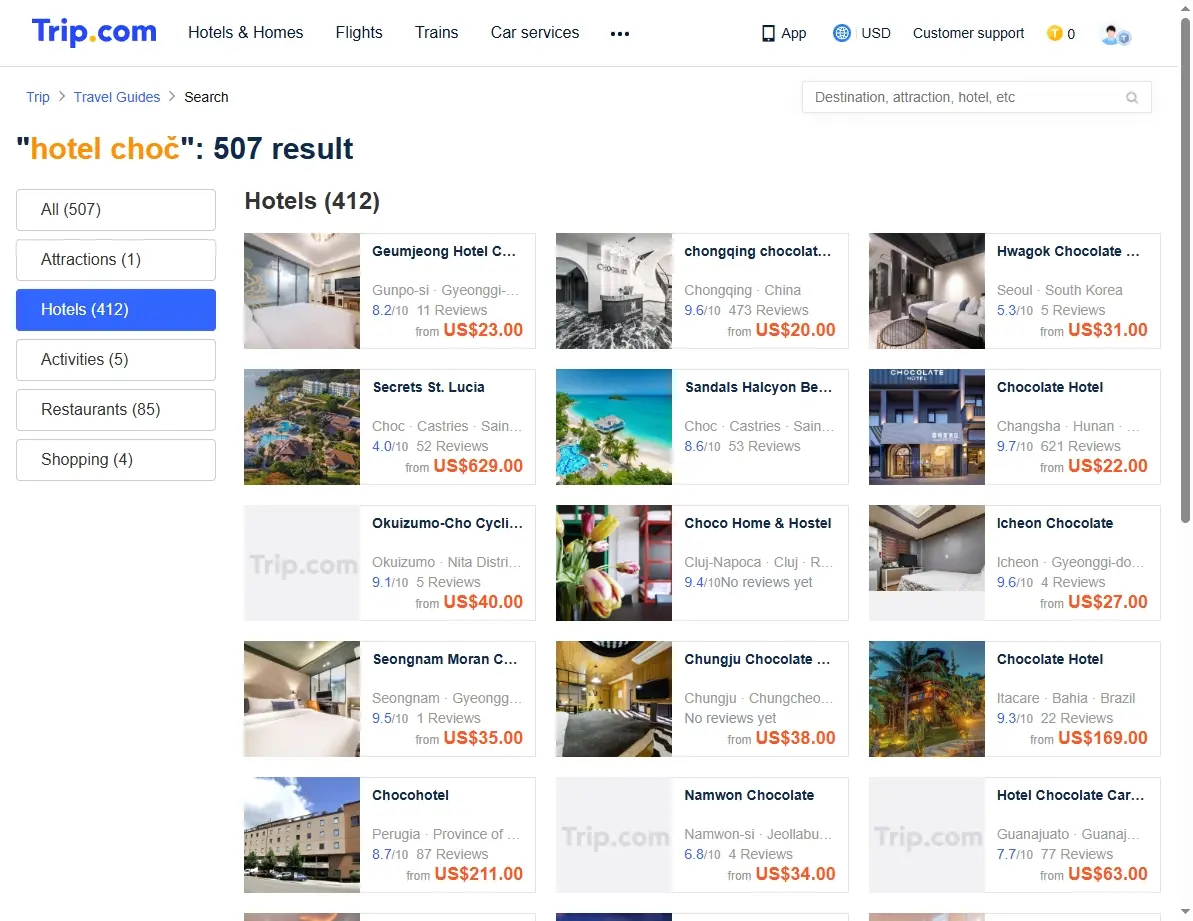Screen dimensions: 1193x921
Task: Click US$629.00 price on Secrets St. Lucia
Action: 478,466
